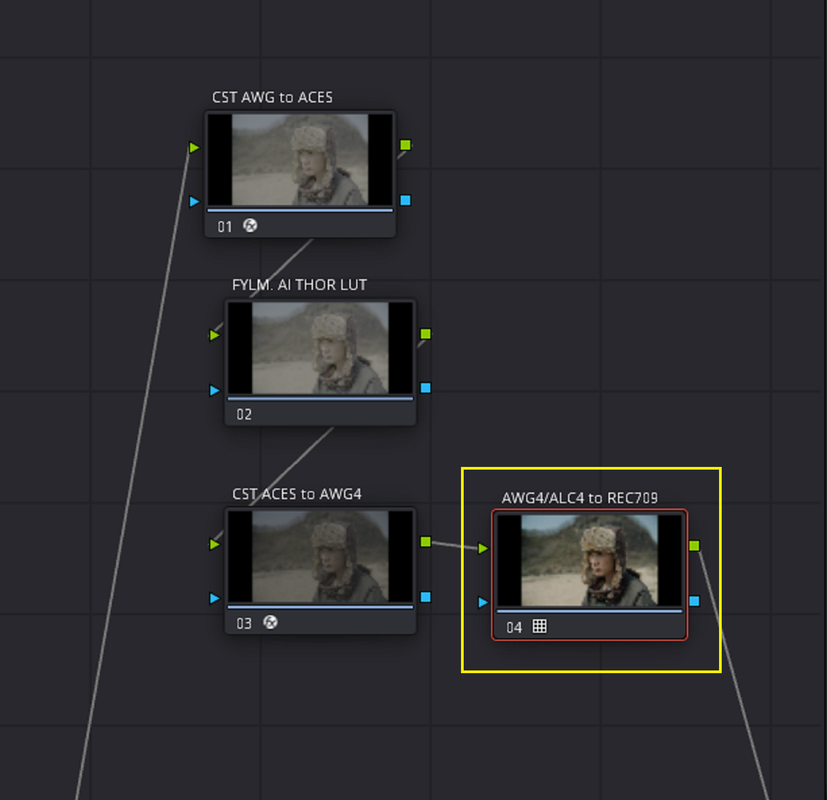Click node 03 green RGB output square
This screenshot has width=827, height=800.
pyautogui.click(x=426, y=542)
